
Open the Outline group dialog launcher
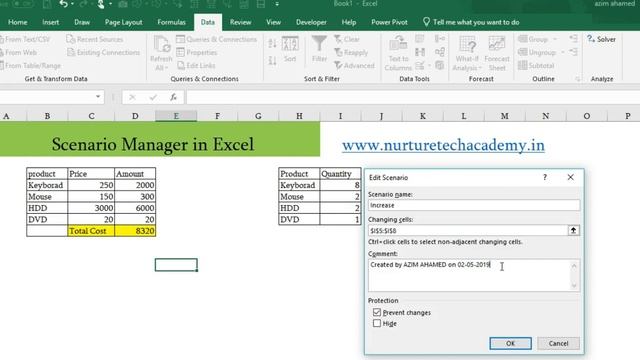pyautogui.click(x=578, y=79)
